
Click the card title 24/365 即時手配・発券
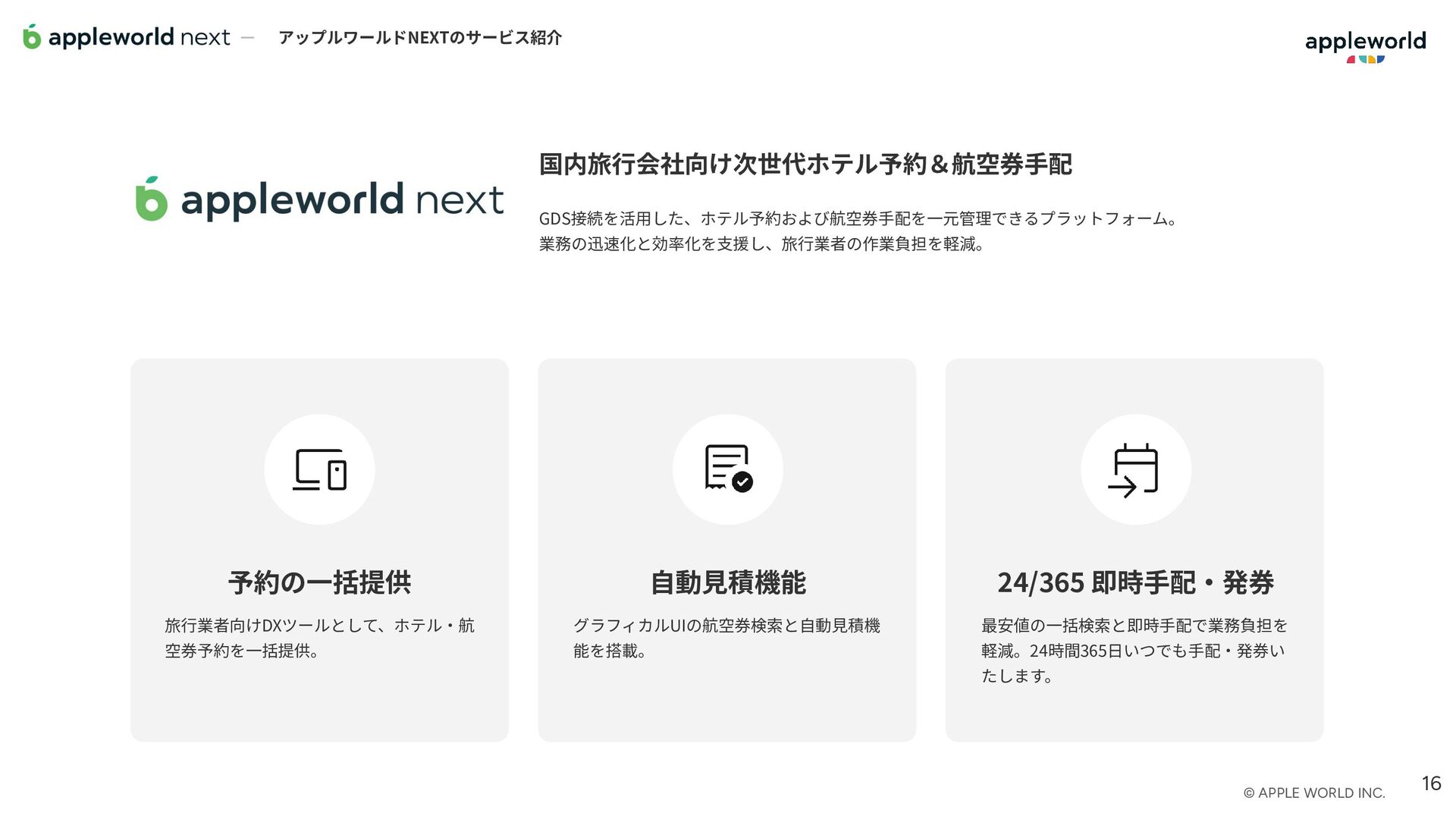[1135, 582]
